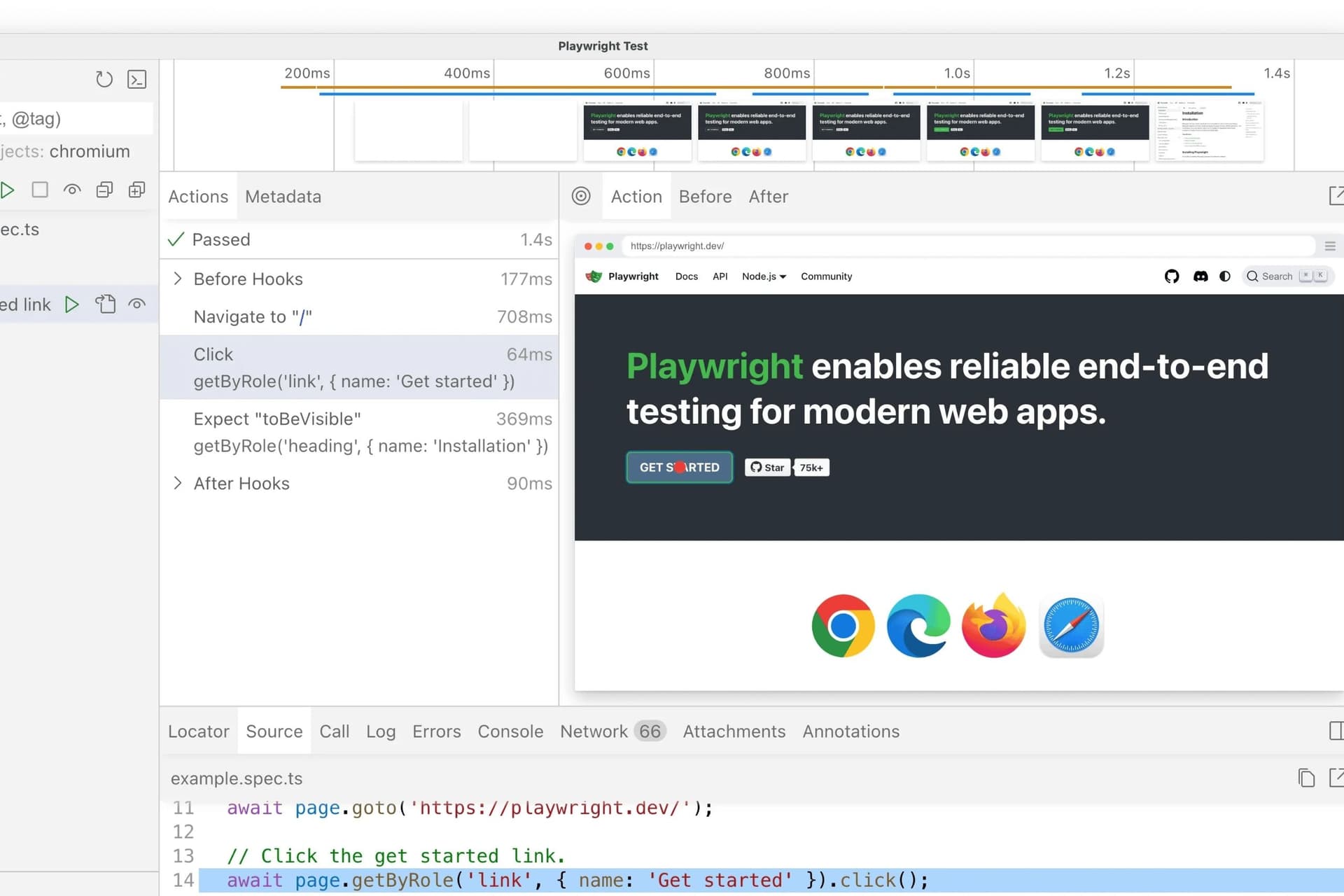This screenshot has height=896, width=1344.
Task: Open example.spec.ts in external editor icon
Action: [1336, 778]
